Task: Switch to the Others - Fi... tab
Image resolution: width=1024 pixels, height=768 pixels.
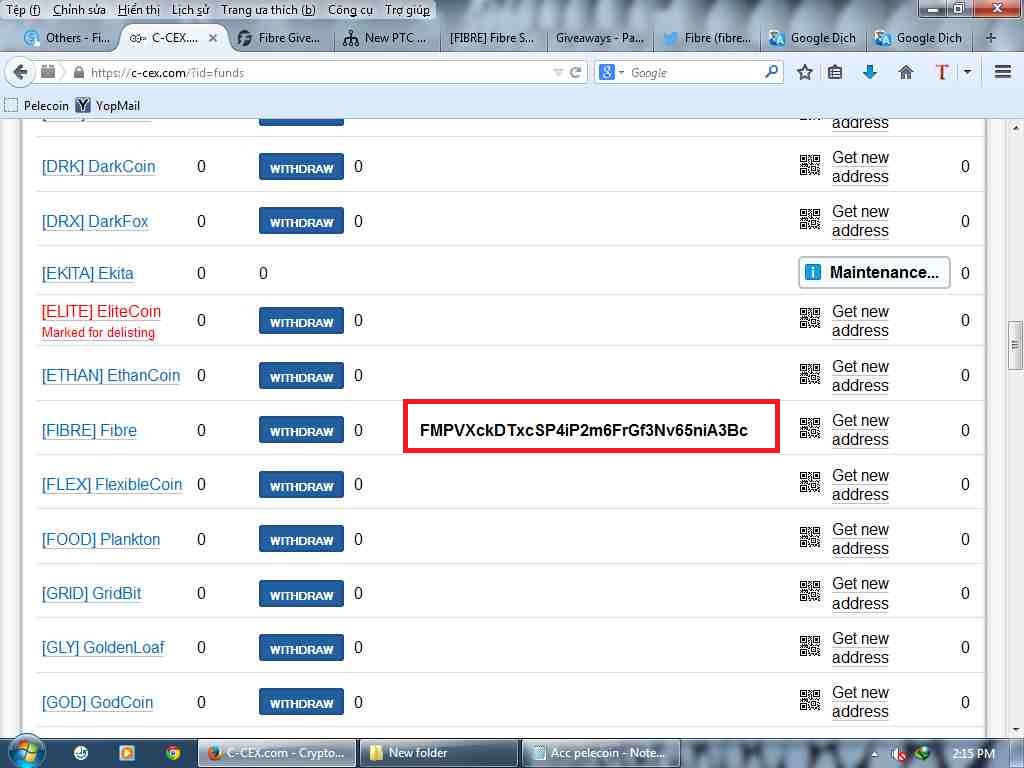Action: click(x=67, y=38)
